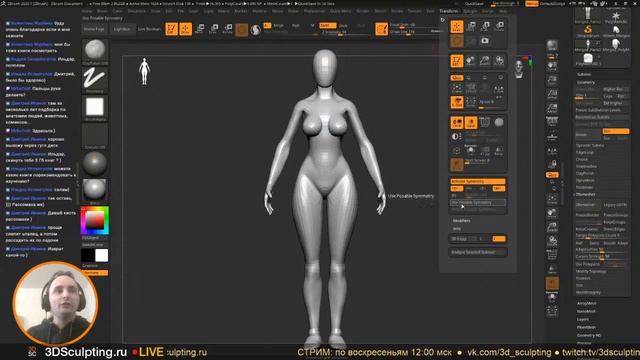Expand the Modify Topology subsection
The image size is (640, 360).
point(591,271)
